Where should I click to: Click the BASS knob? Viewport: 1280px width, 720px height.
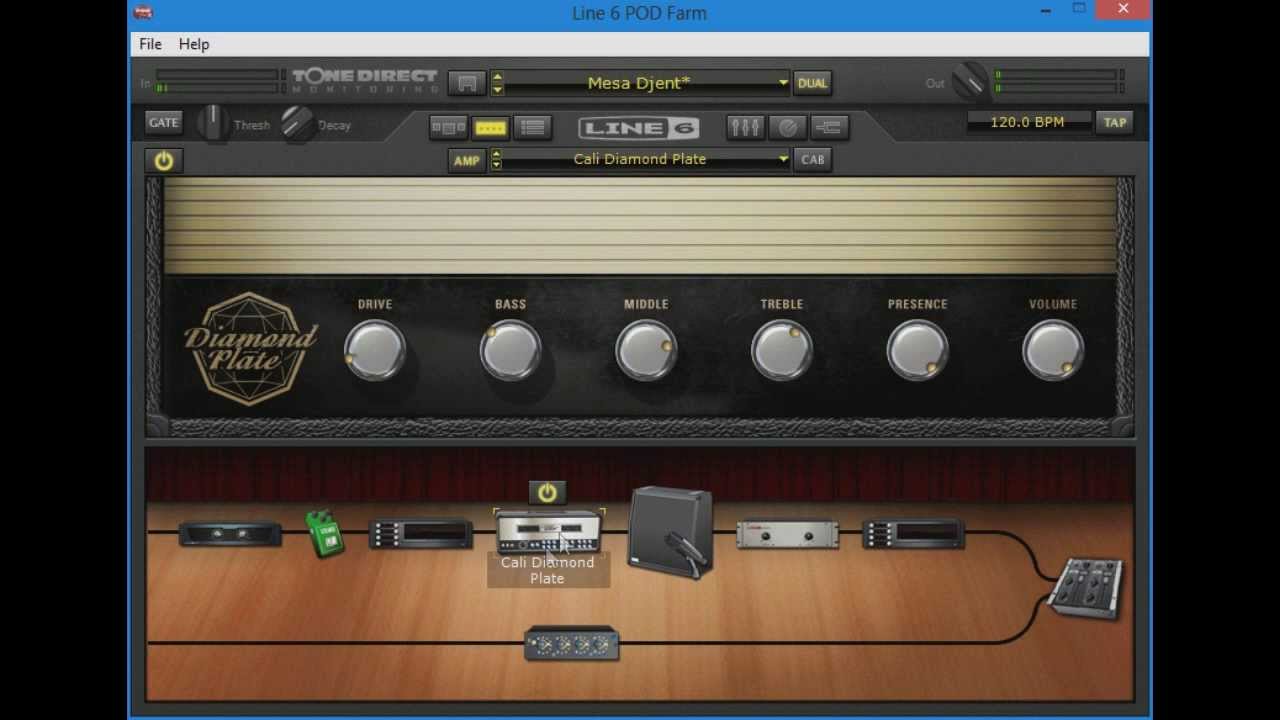[x=510, y=350]
